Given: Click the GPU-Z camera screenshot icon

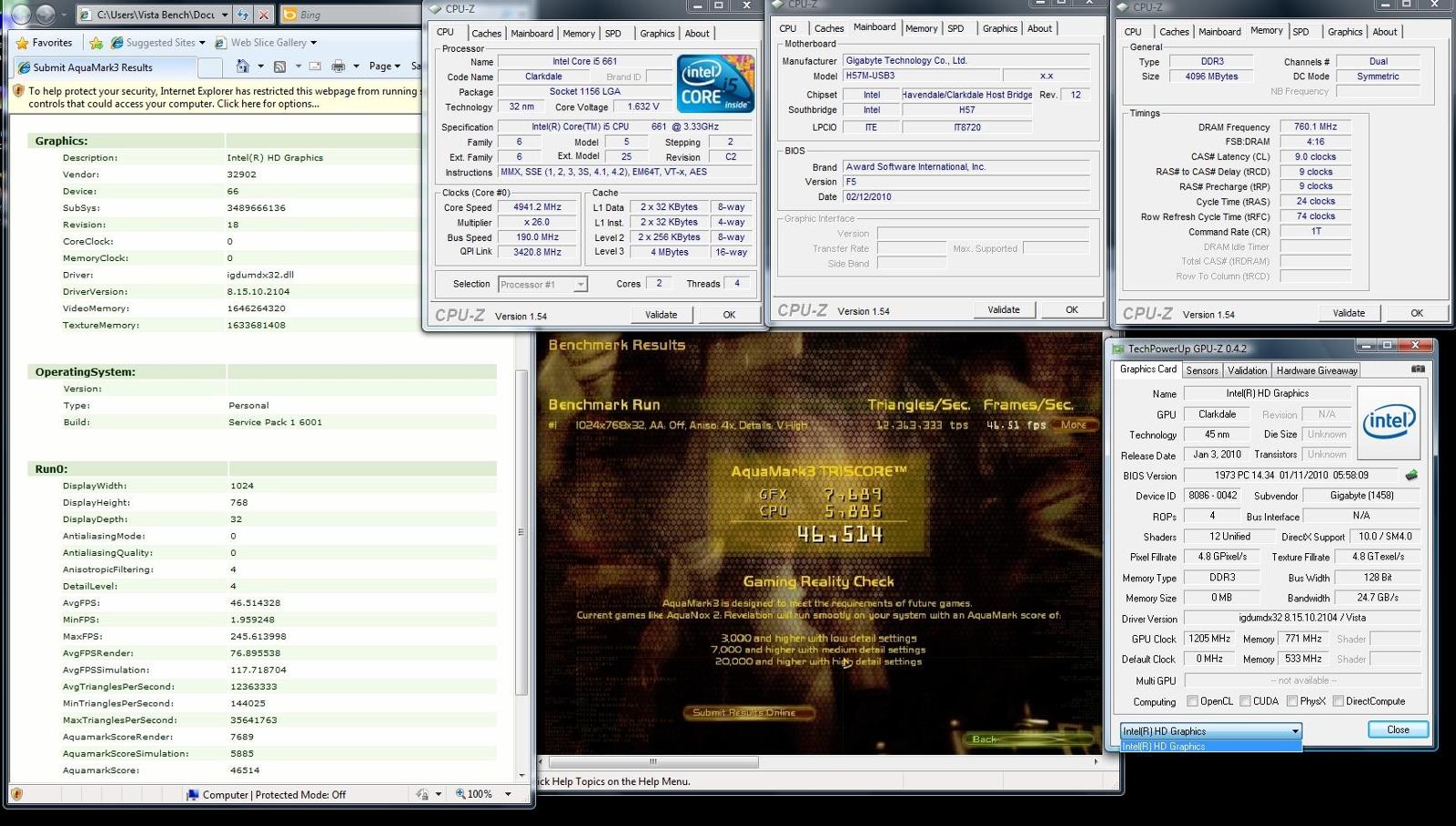Looking at the screenshot, I should (x=1418, y=369).
